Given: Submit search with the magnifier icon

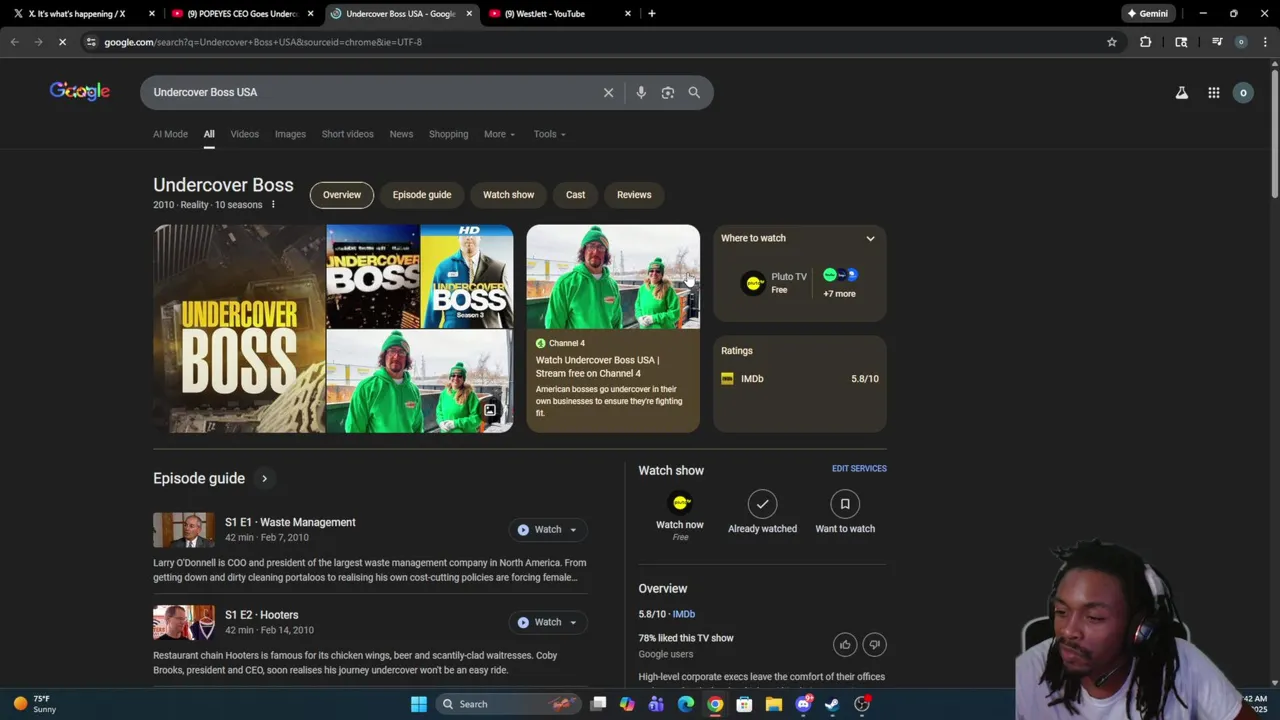Looking at the screenshot, I should (x=694, y=92).
